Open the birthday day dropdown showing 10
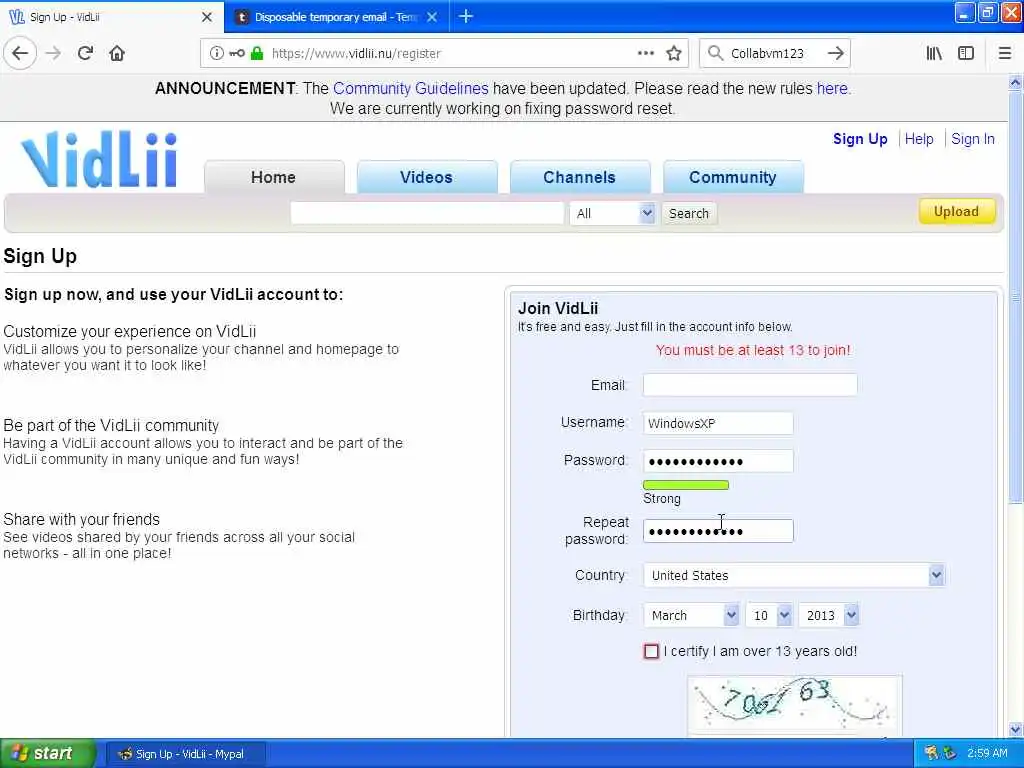Viewport: 1024px width, 768px height. 769,615
